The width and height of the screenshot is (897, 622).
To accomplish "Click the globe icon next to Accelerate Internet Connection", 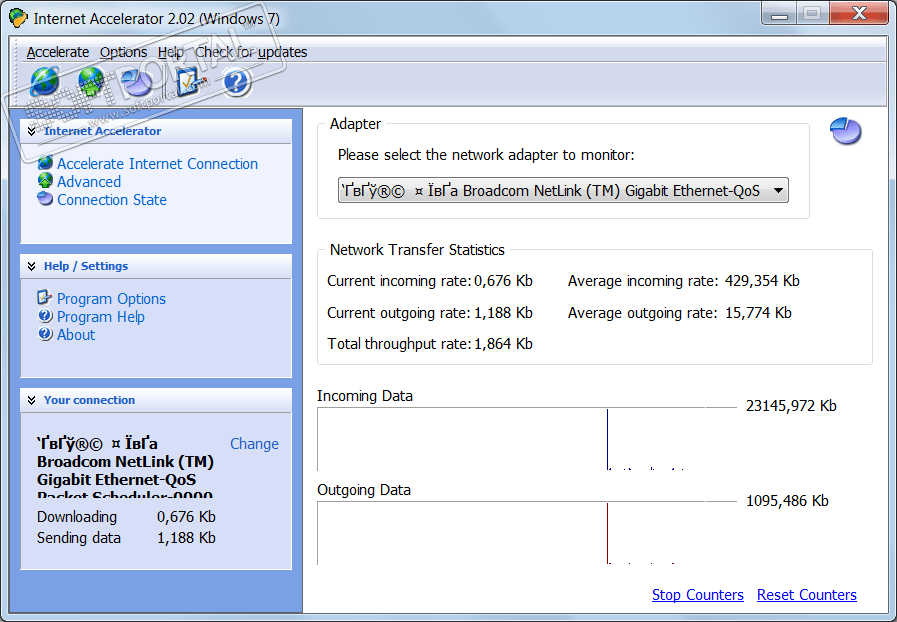I will [x=45, y=164].
